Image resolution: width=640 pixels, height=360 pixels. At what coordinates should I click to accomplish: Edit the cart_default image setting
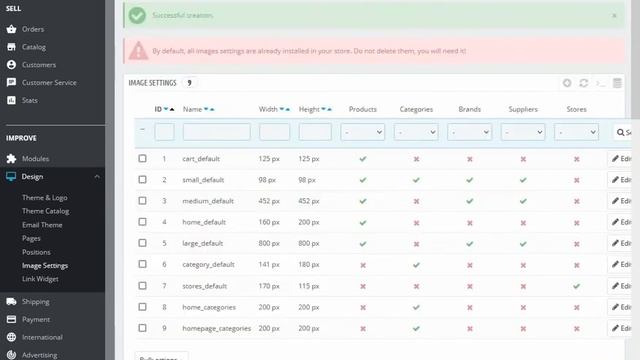pos(621,159)
